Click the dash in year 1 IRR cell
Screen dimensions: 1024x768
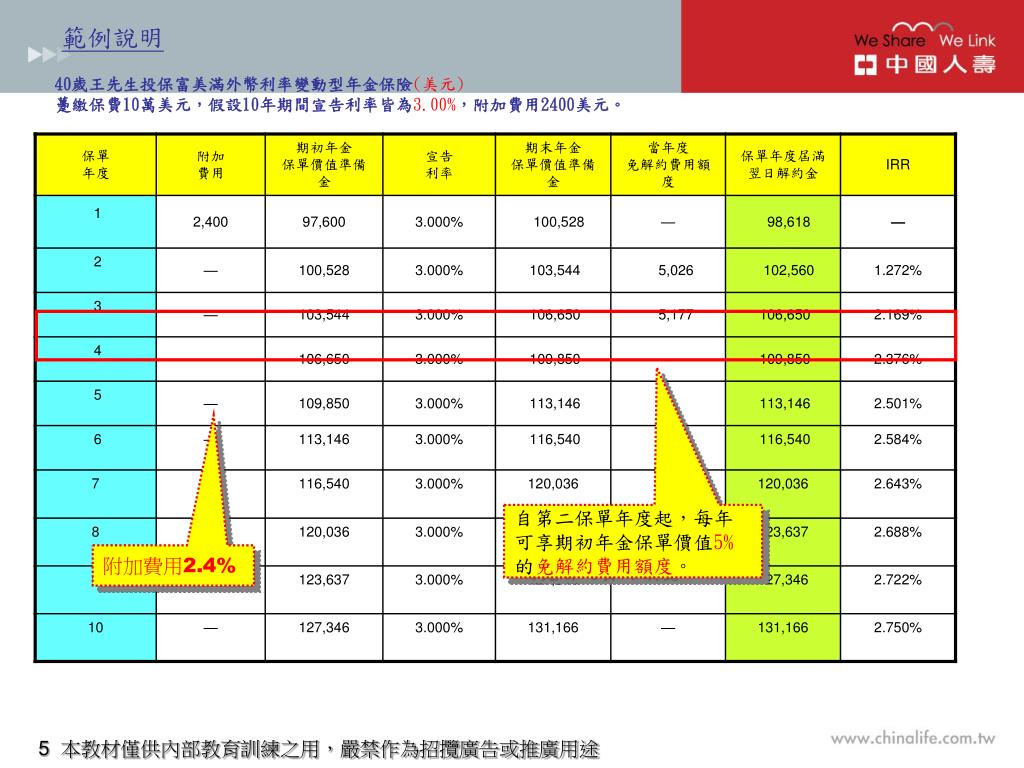click(898, 223)
